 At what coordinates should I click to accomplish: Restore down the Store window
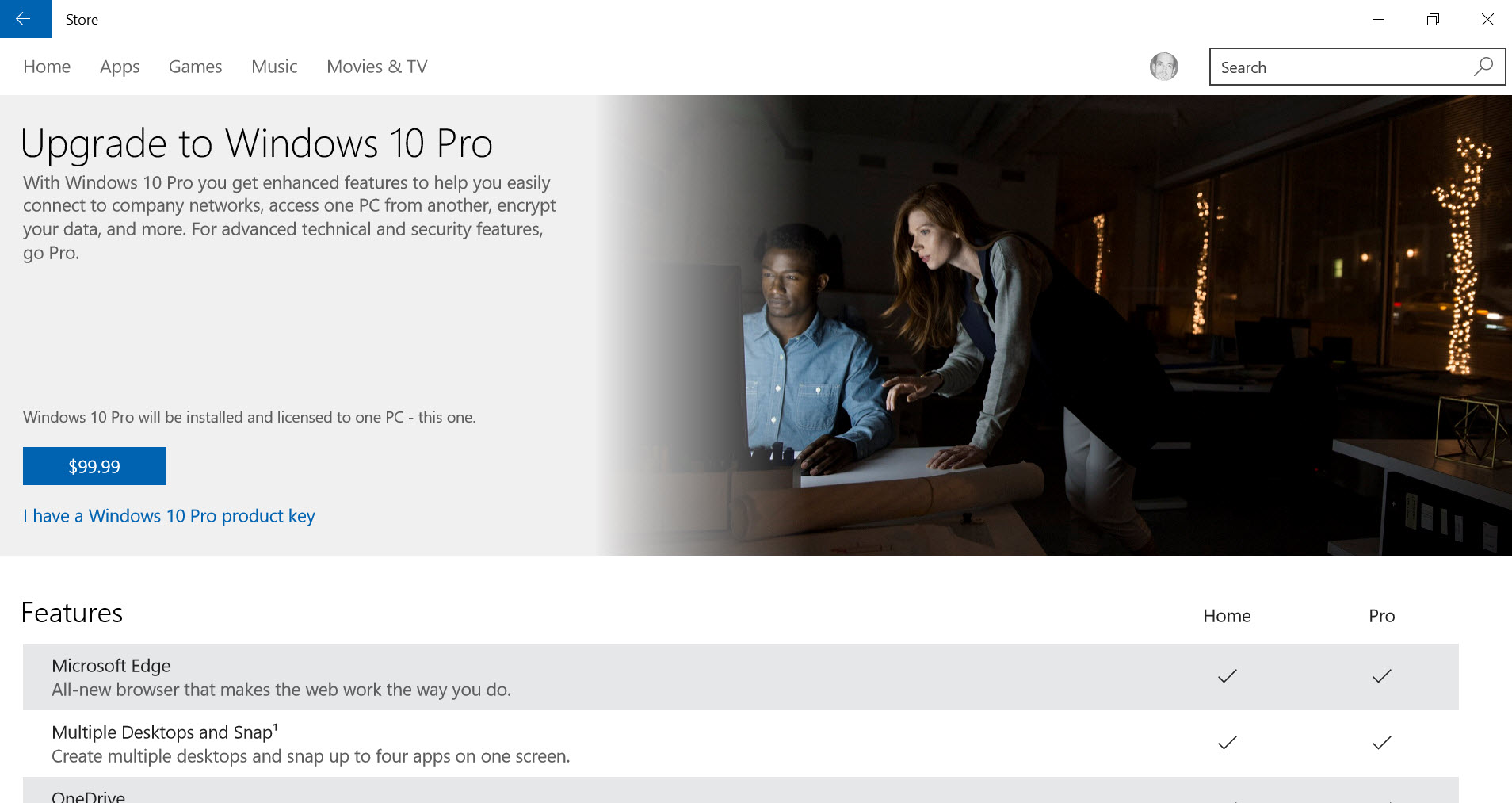point(1433,19)
